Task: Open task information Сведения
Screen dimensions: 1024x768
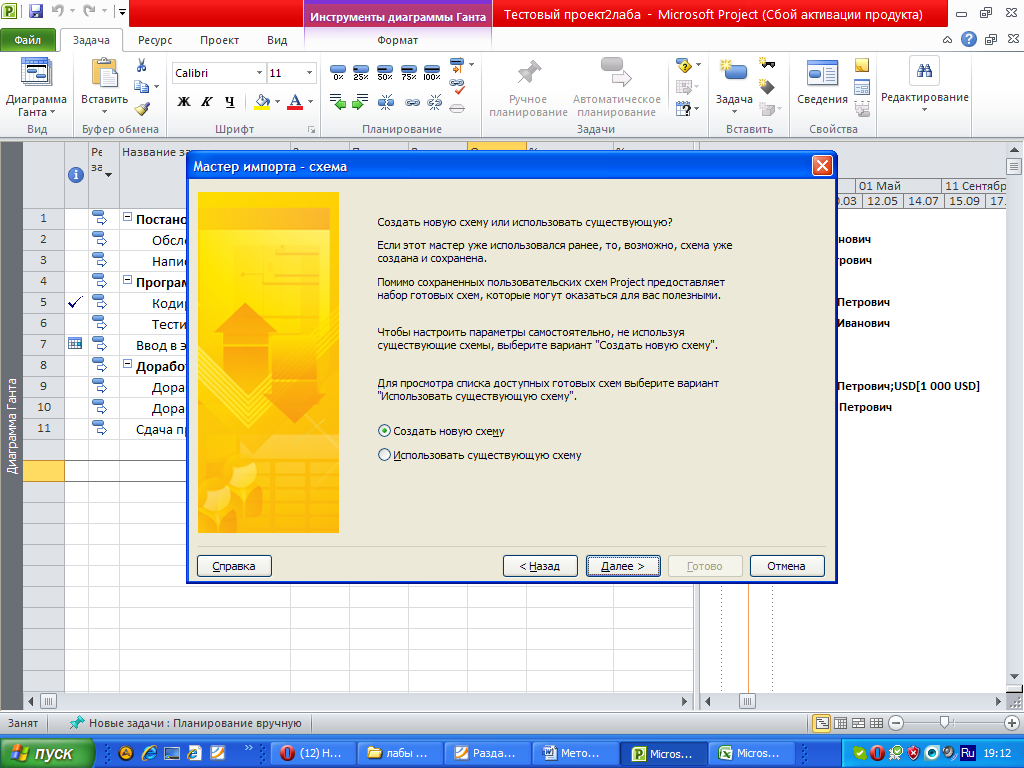Action: (x=822, y=82)
